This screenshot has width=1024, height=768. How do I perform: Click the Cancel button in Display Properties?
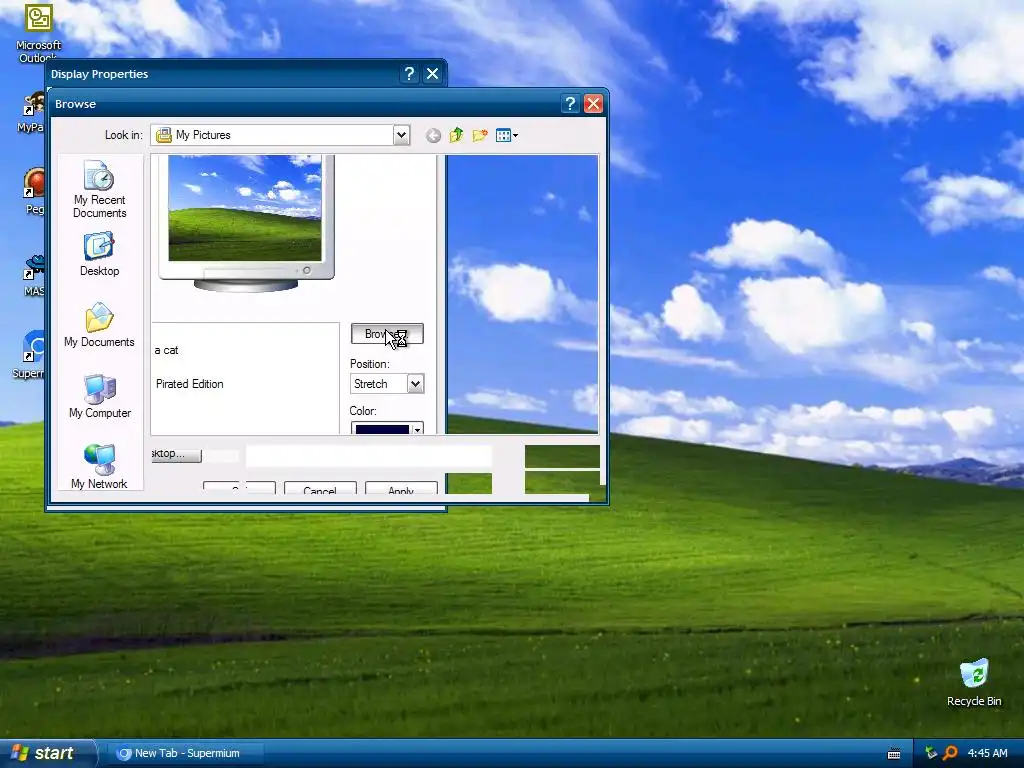[x=320, y=488]
